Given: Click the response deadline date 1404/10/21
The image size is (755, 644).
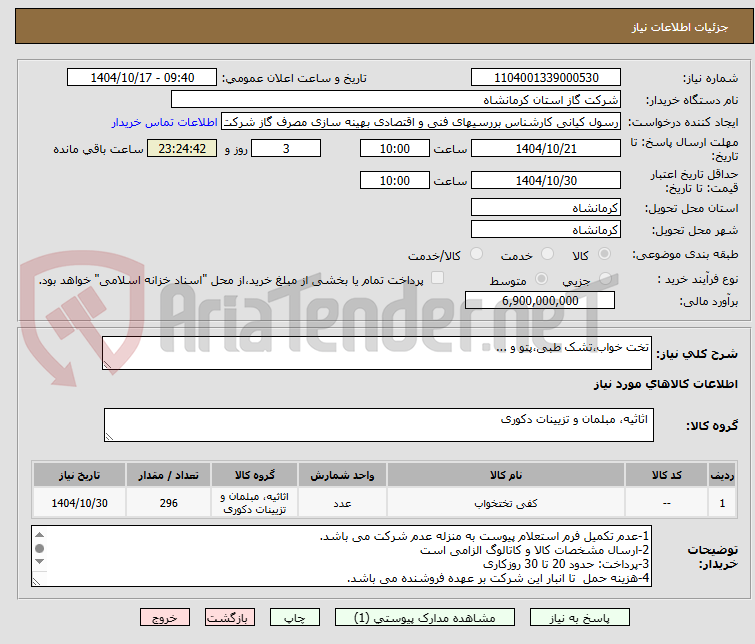Looking at the screenshot, I should (x=546, y=148).
